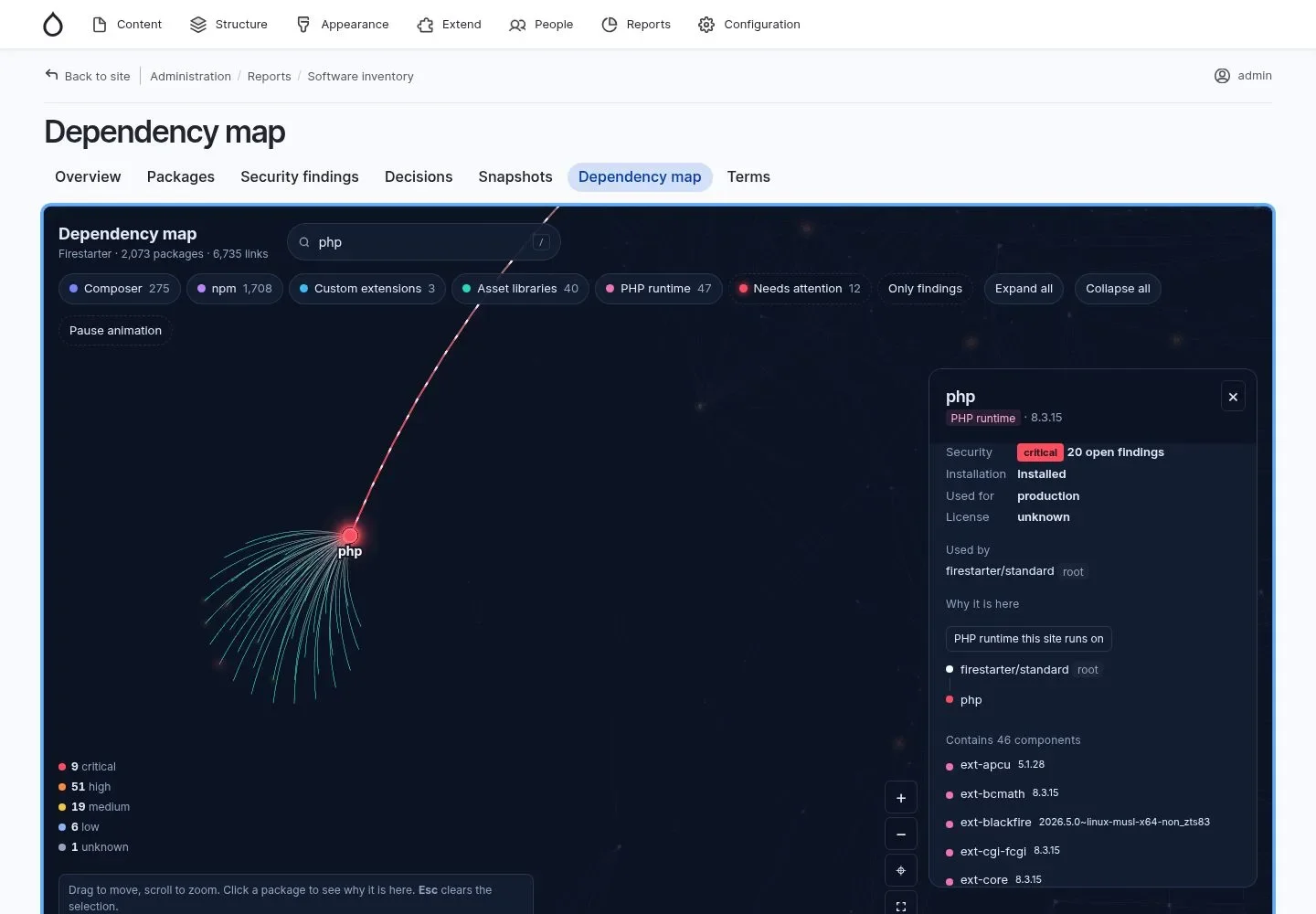Screen dimensions: 1316x914
Task: Focus the package search field containing php
Action: [x=423, y=242]
